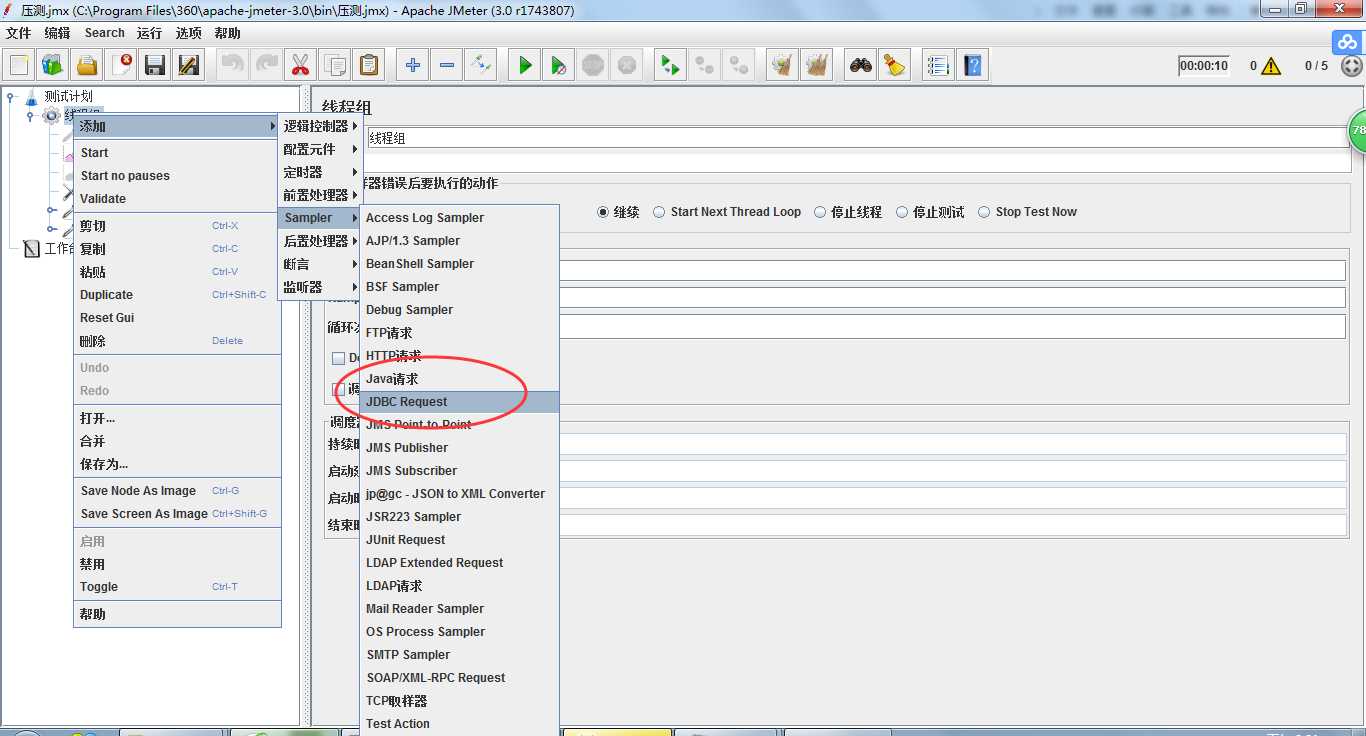Expand the 前置处理器 submenu

(x=320, y=195)
